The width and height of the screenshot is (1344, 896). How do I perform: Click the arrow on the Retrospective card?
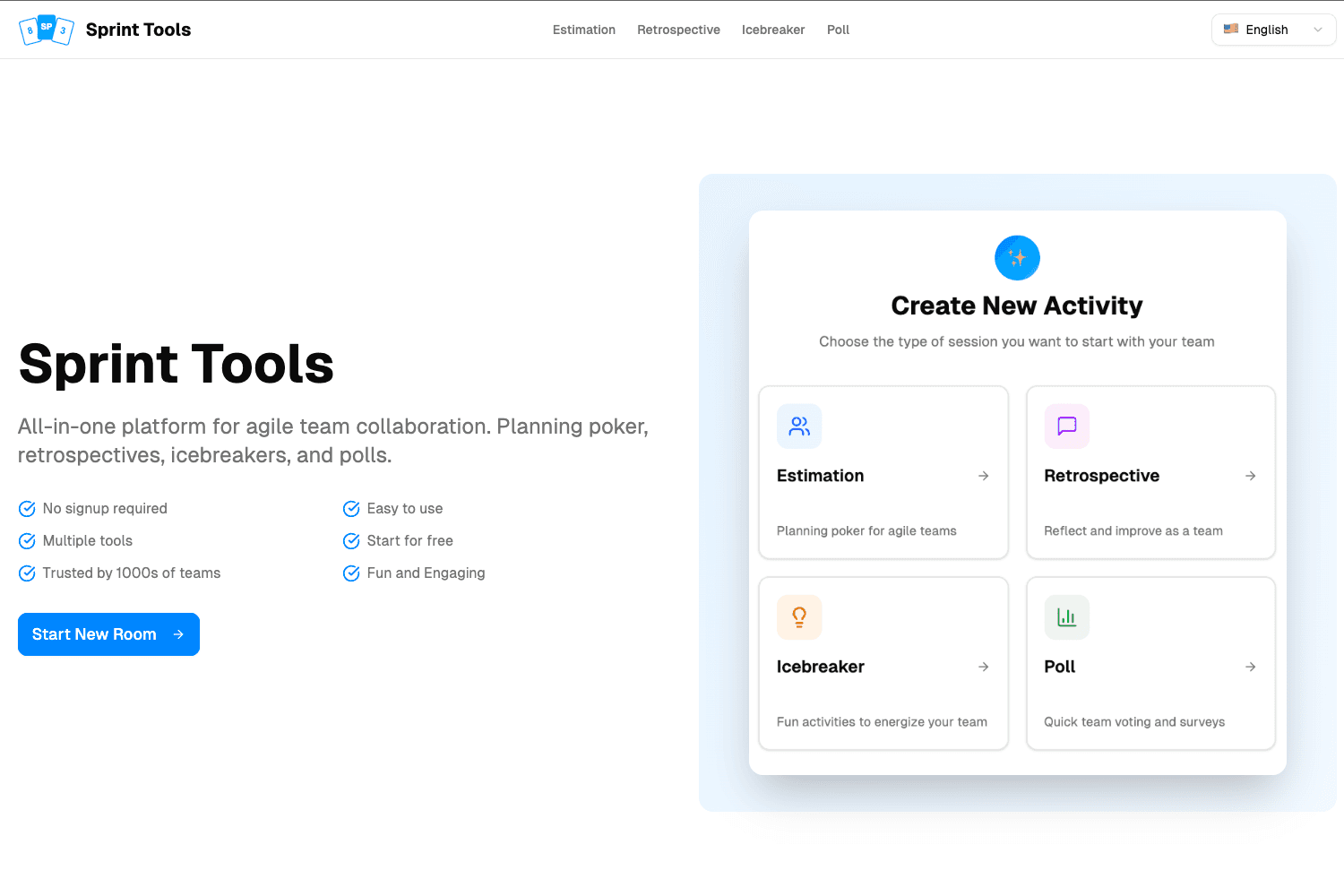1251,476
